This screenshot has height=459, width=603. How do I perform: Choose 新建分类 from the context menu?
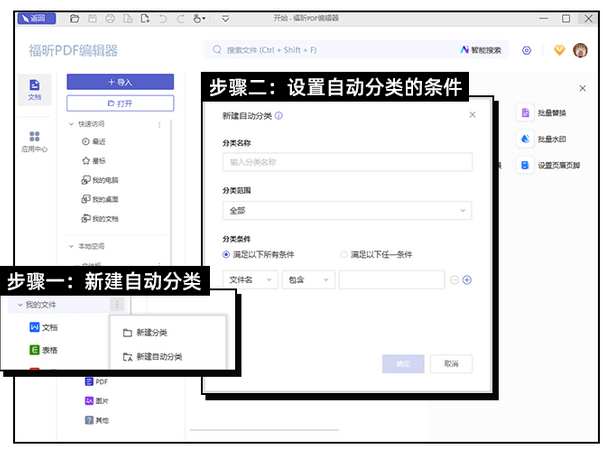coord(152,333)
